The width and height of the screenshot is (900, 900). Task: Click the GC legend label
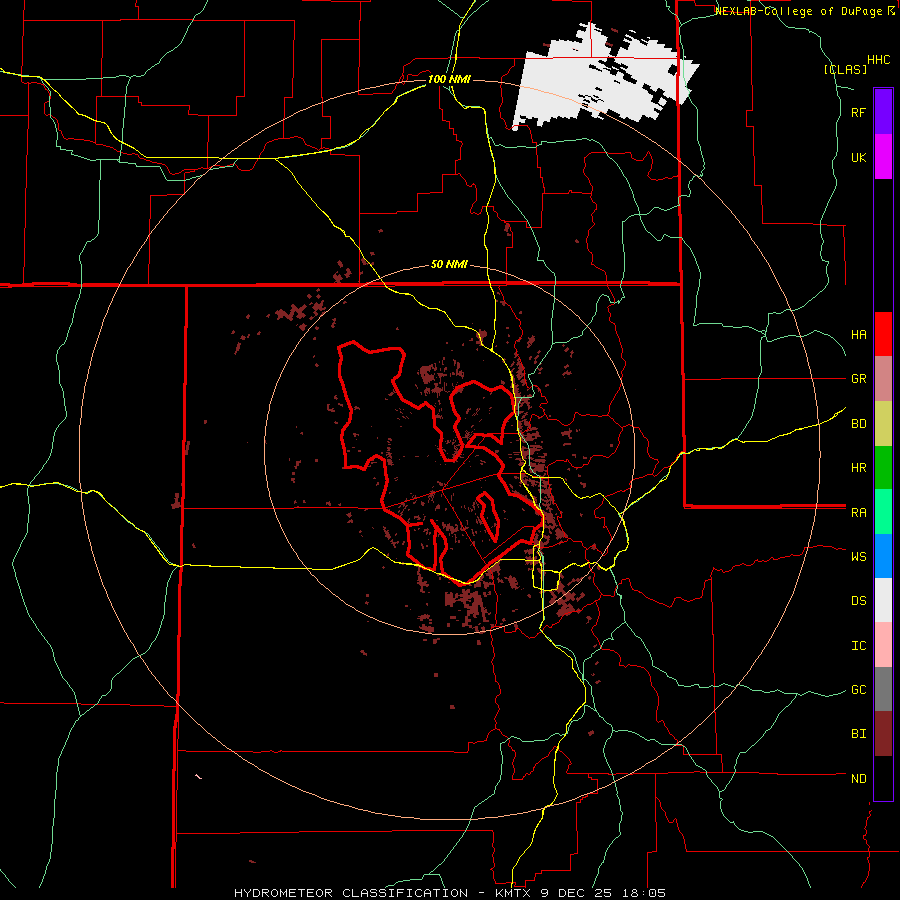click(858, 689)
